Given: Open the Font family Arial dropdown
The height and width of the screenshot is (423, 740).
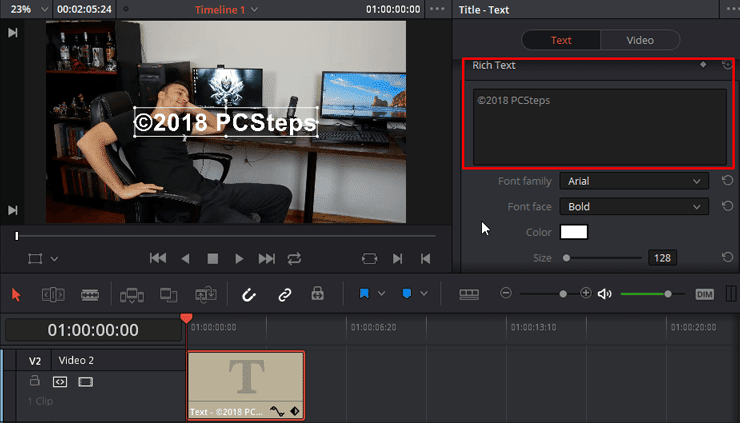Looking at the screenshot, I should (634, 181).
